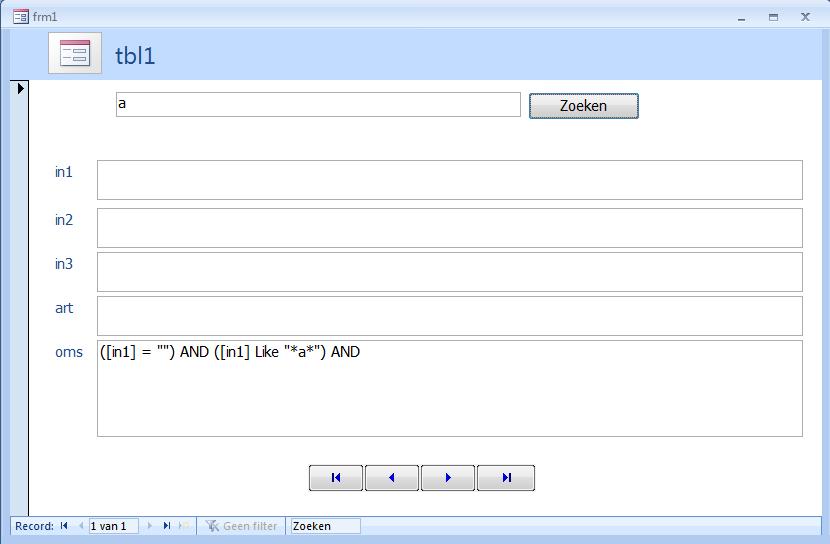This screenshot has width=830, height=544.
Task: Click next record arrow in Record navigation bar
Action: point(150,526)
